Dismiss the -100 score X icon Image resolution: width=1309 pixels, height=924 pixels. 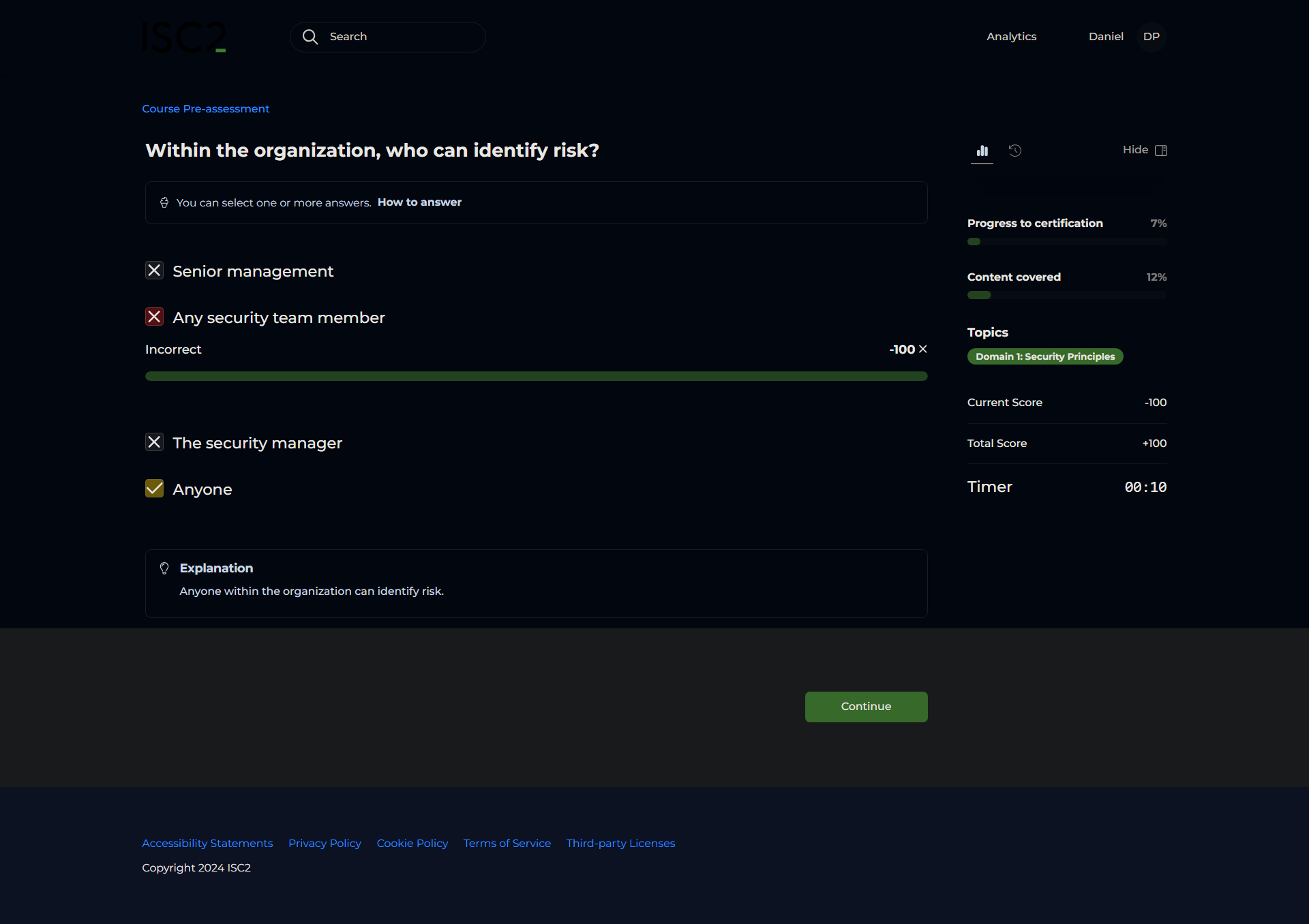click(923, 349)
